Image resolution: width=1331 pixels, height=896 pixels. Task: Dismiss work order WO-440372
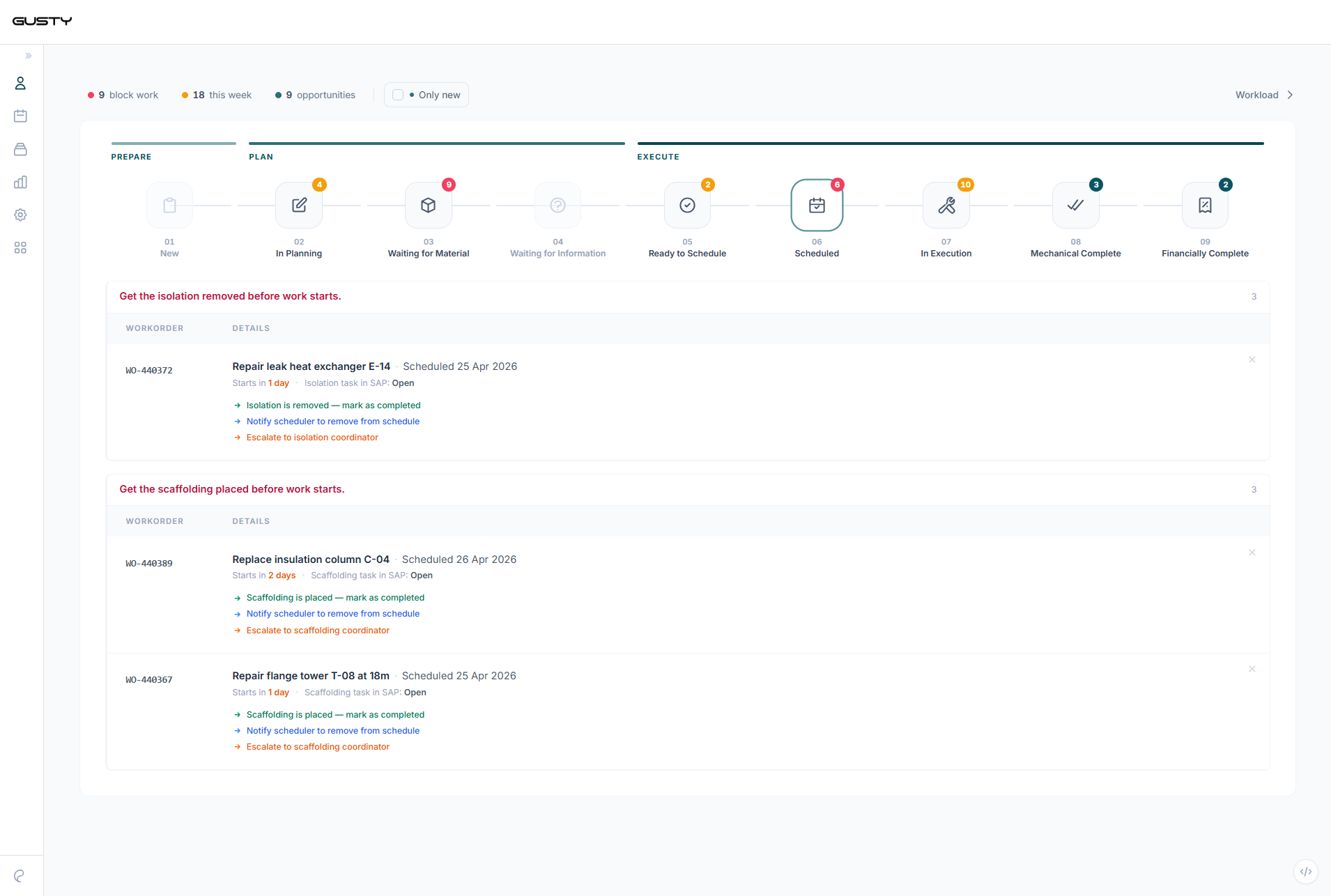tap(1252, 360)
